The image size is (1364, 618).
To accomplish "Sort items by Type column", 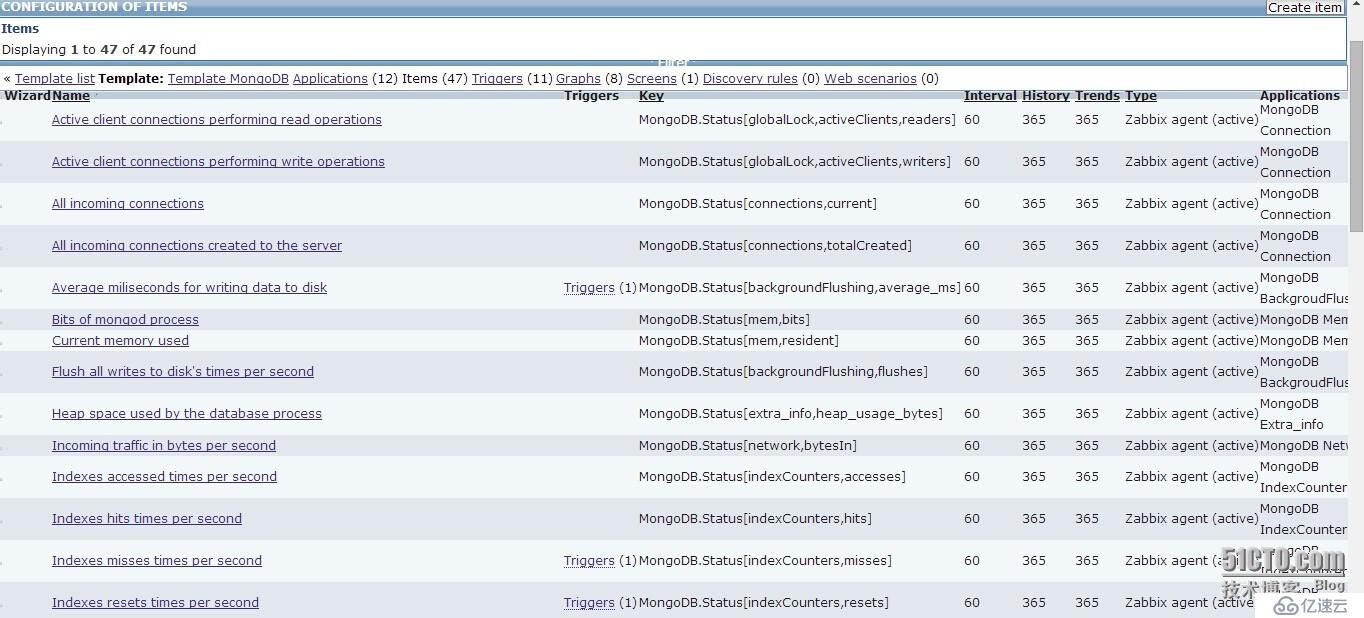I will pyautogui.click(x=1141, y=96).
